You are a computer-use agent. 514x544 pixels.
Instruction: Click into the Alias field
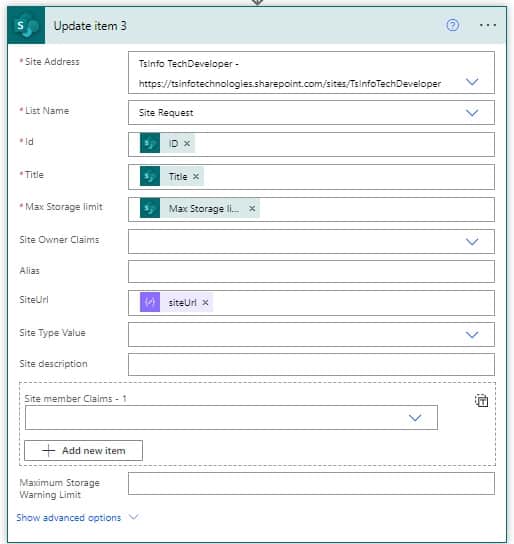[311, 271]
